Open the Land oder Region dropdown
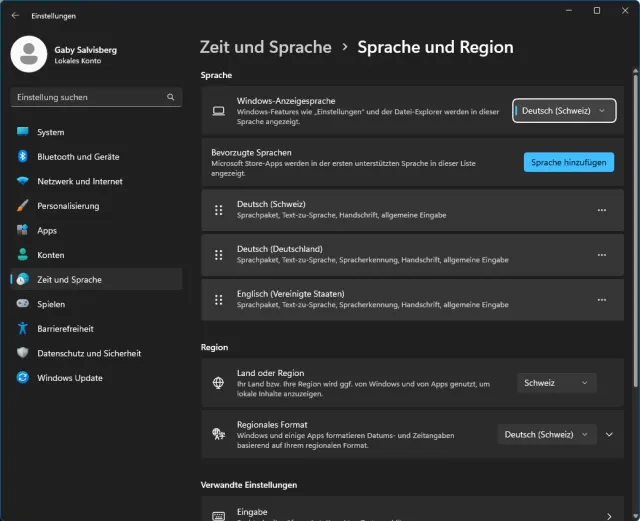This screenshot has width=640, height=521. [x=557, y=383]
